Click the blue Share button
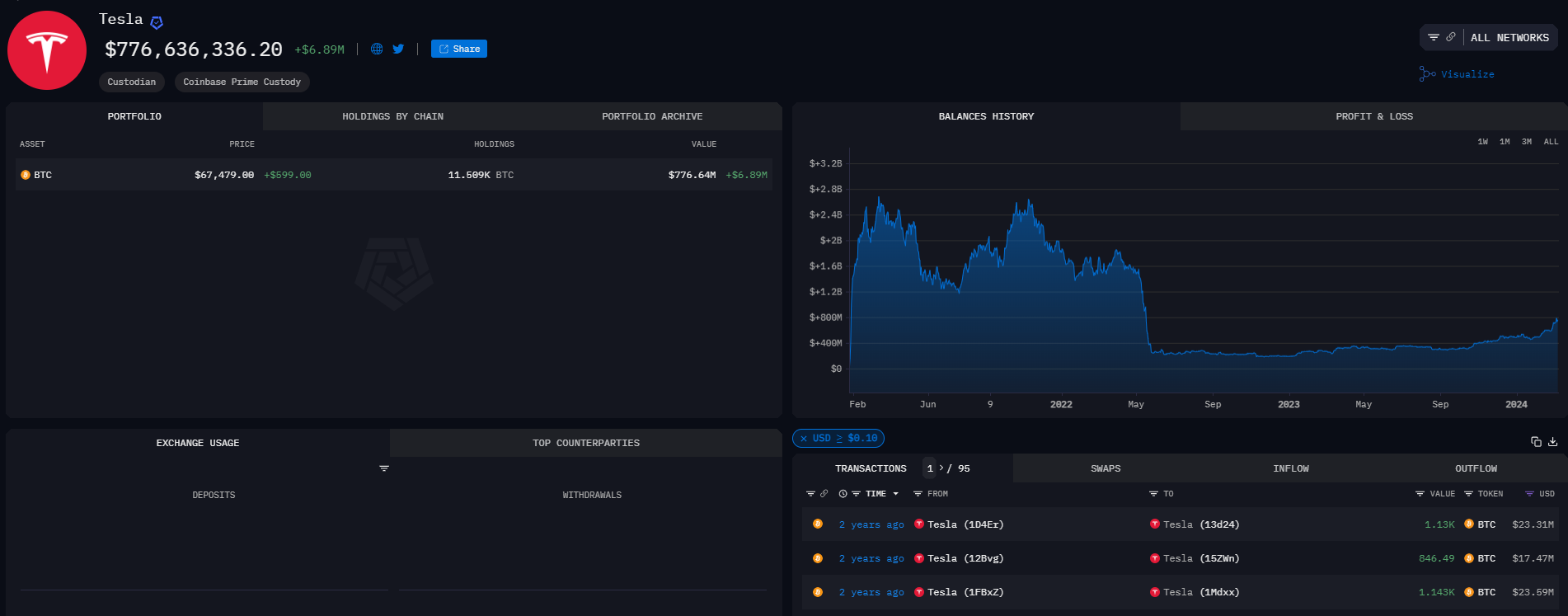Viewport: 1568px width, 616px height. (x=459, y=49)
